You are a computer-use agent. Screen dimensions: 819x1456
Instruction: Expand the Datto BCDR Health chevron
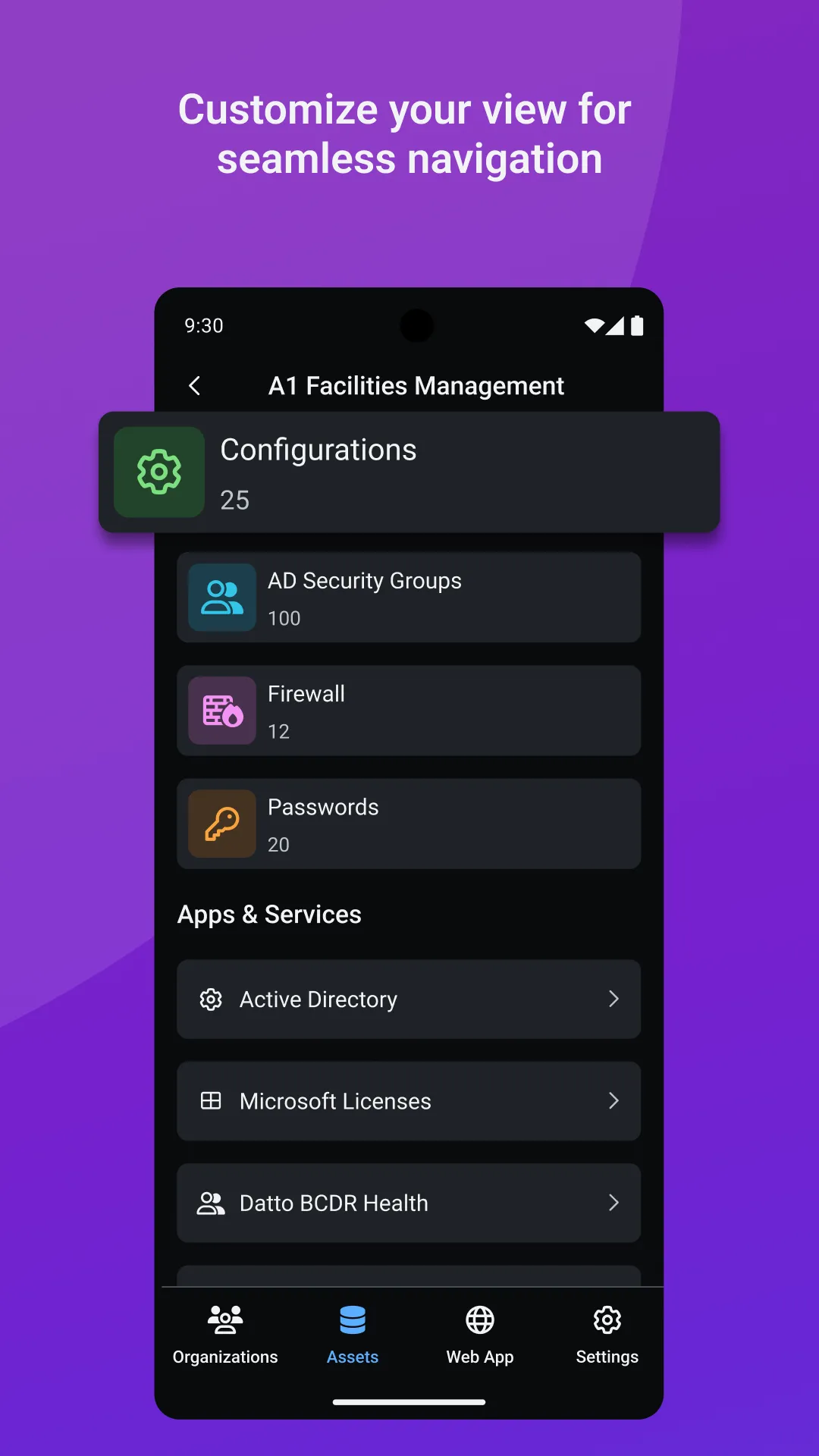(613, 1203)
